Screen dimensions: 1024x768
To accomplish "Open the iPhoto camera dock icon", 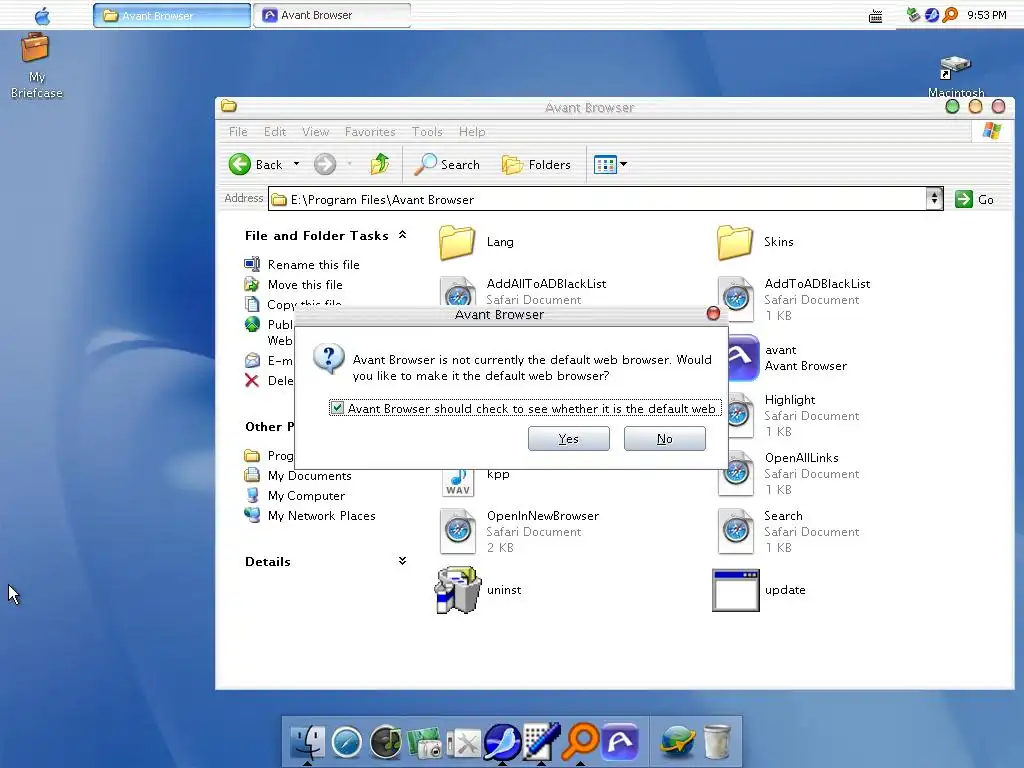I will pyautogui.click(x=425, y=743).
